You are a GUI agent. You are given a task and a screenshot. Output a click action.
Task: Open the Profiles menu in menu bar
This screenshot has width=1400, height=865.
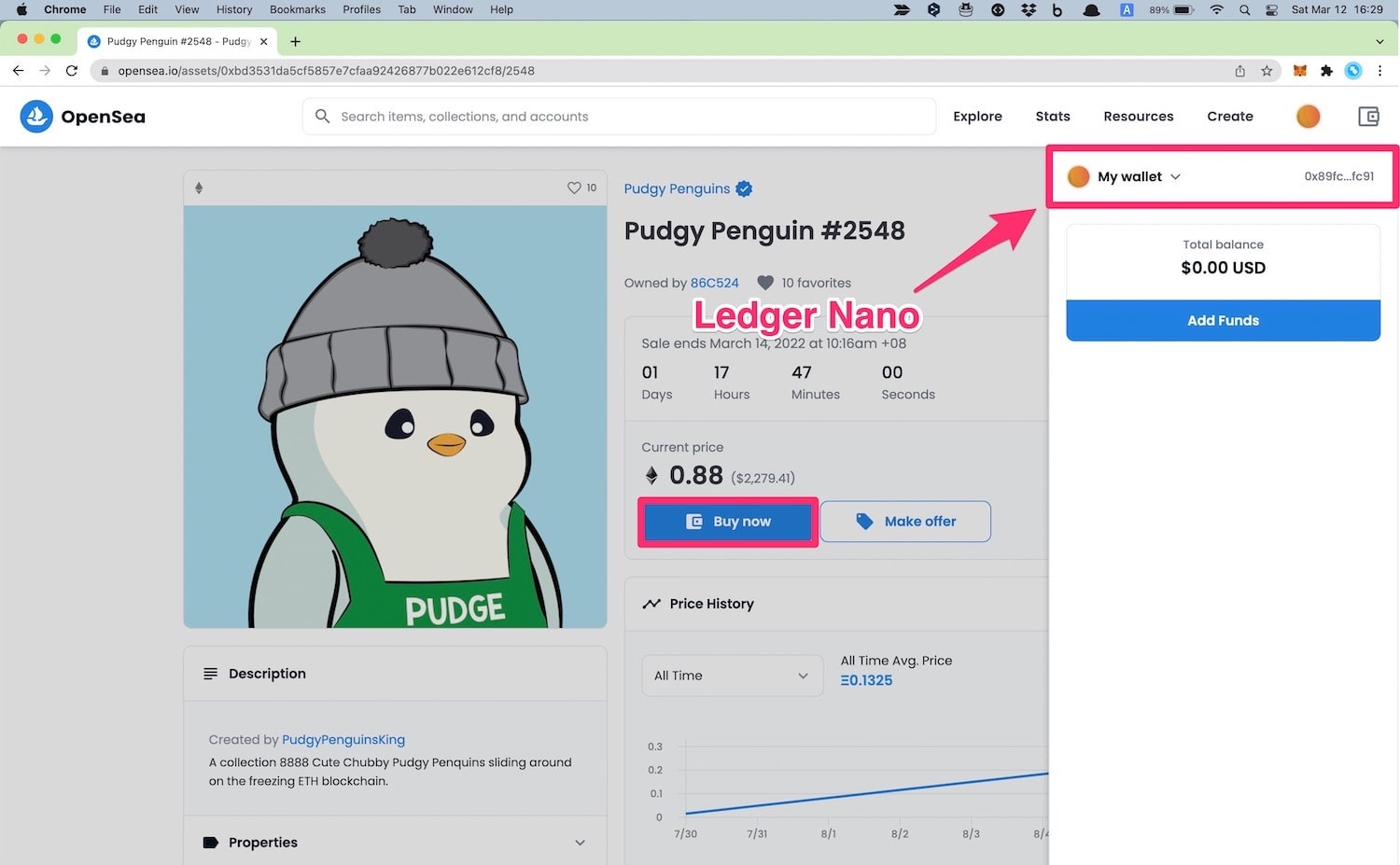(x=361, y=9)
